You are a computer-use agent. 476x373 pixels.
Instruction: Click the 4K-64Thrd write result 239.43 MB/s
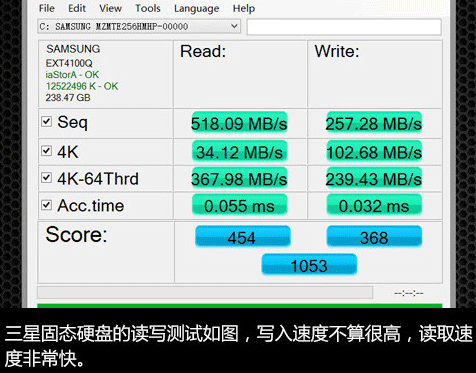point(374,179)
